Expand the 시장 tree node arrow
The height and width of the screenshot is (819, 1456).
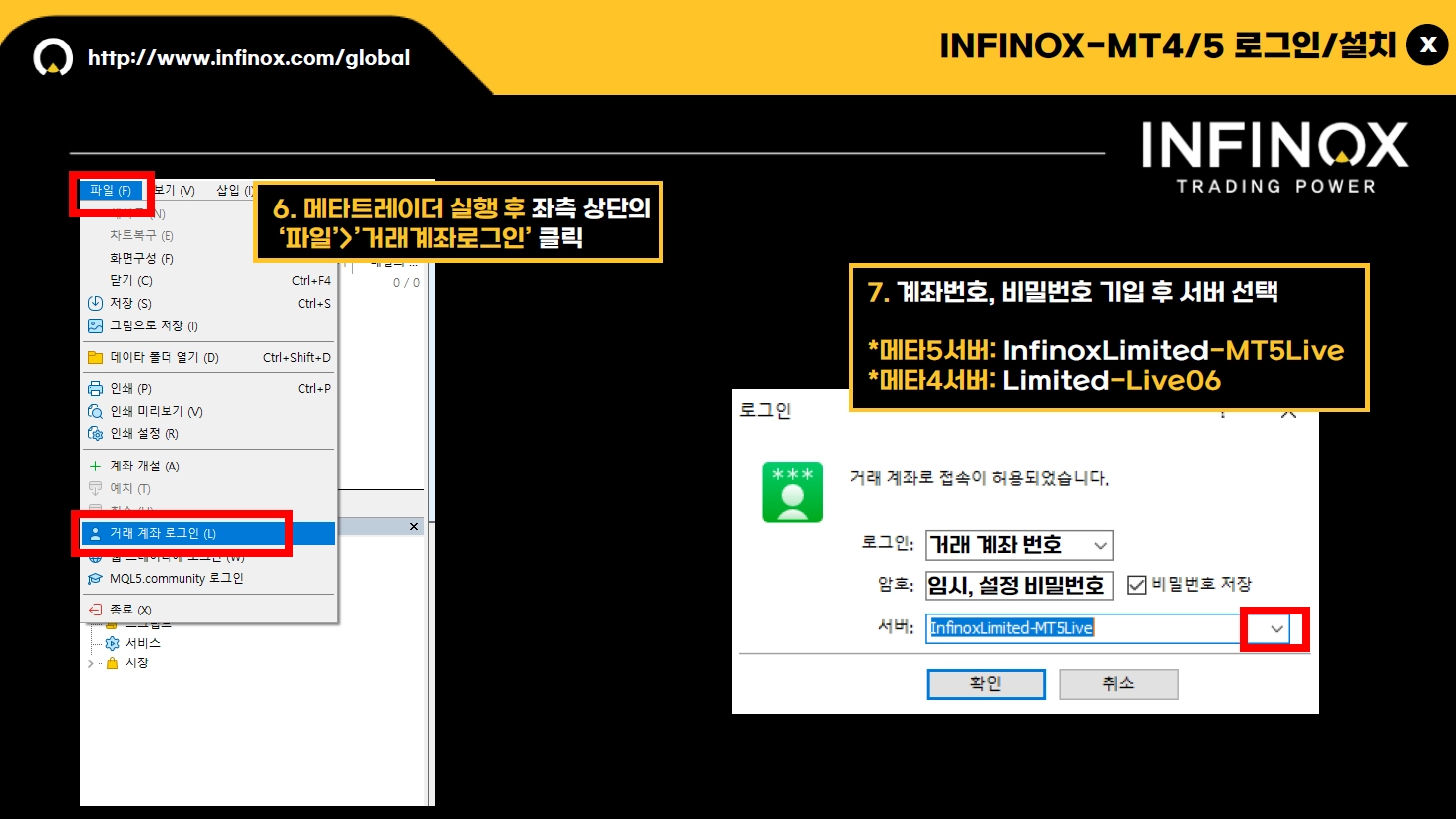tap(91, 663)
